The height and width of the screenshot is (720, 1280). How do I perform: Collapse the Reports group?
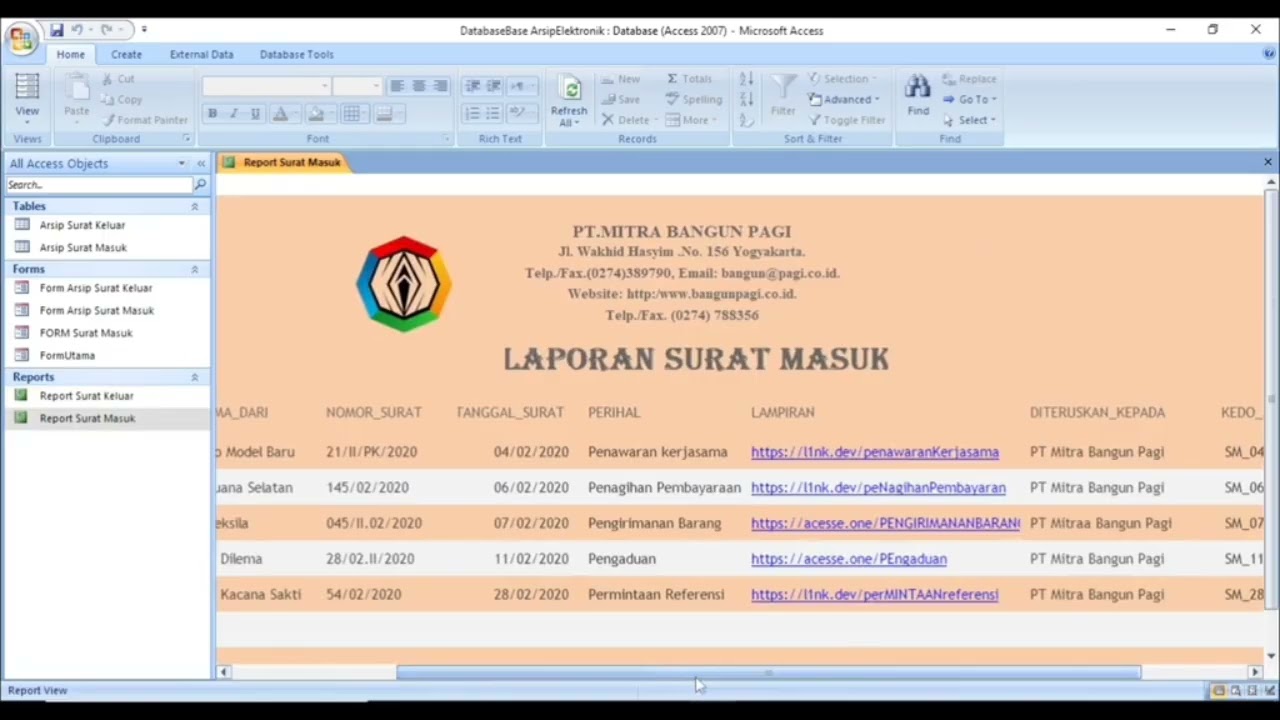coord(194,377)
